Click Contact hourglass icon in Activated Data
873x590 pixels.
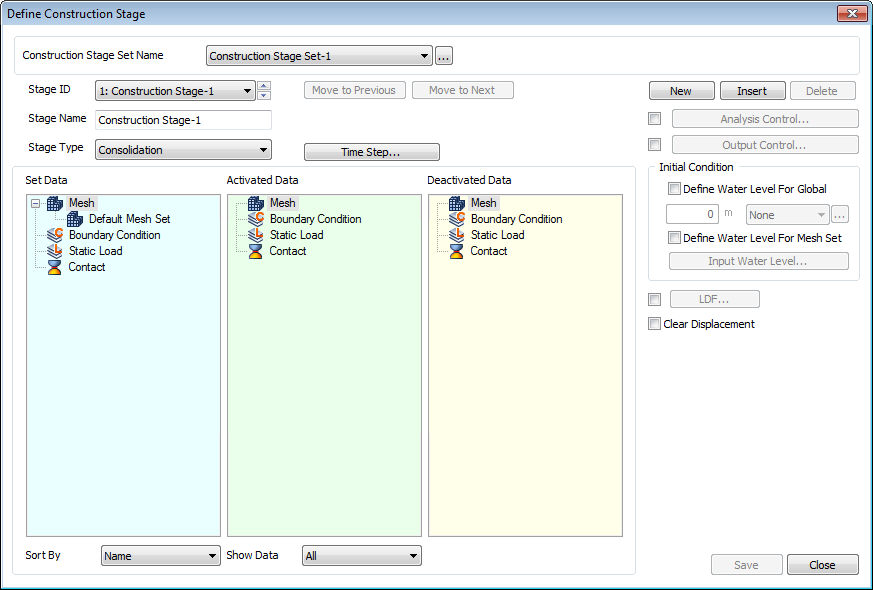point(256,251)
